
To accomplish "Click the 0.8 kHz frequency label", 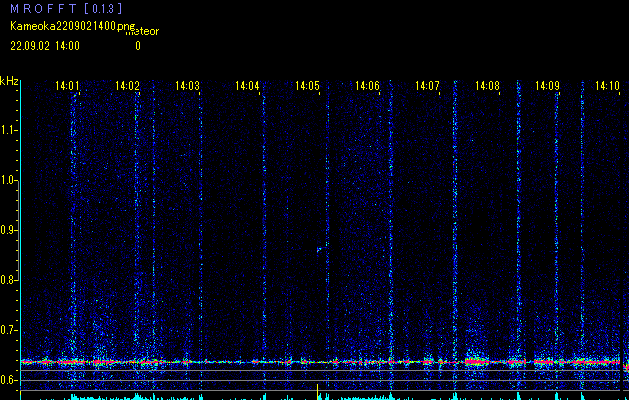I will pyautogui.click(x=8, y=280).
